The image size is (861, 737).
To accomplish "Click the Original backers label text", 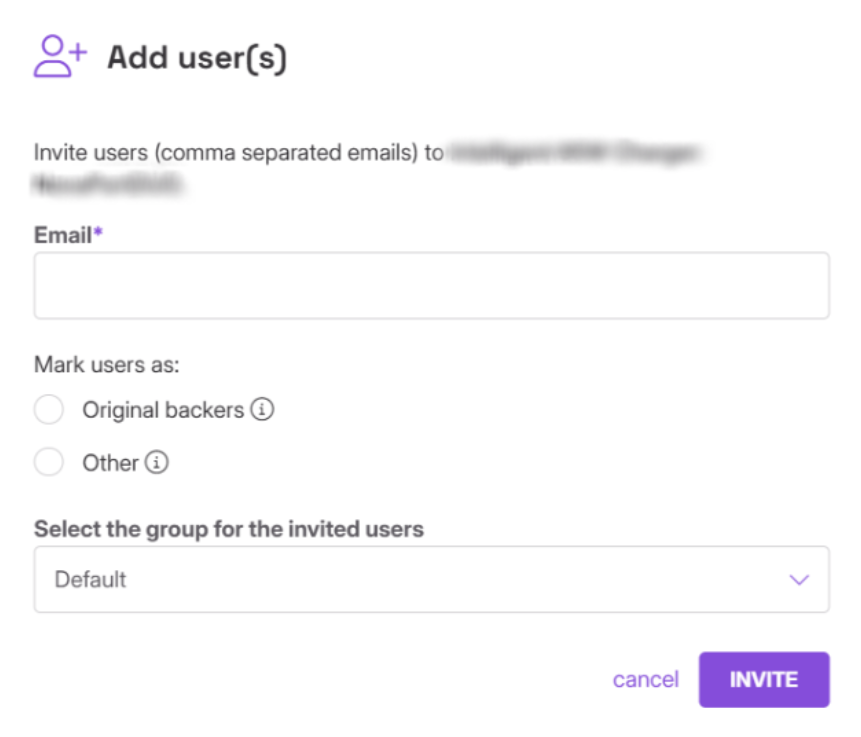I will click(x=163, y=410).
